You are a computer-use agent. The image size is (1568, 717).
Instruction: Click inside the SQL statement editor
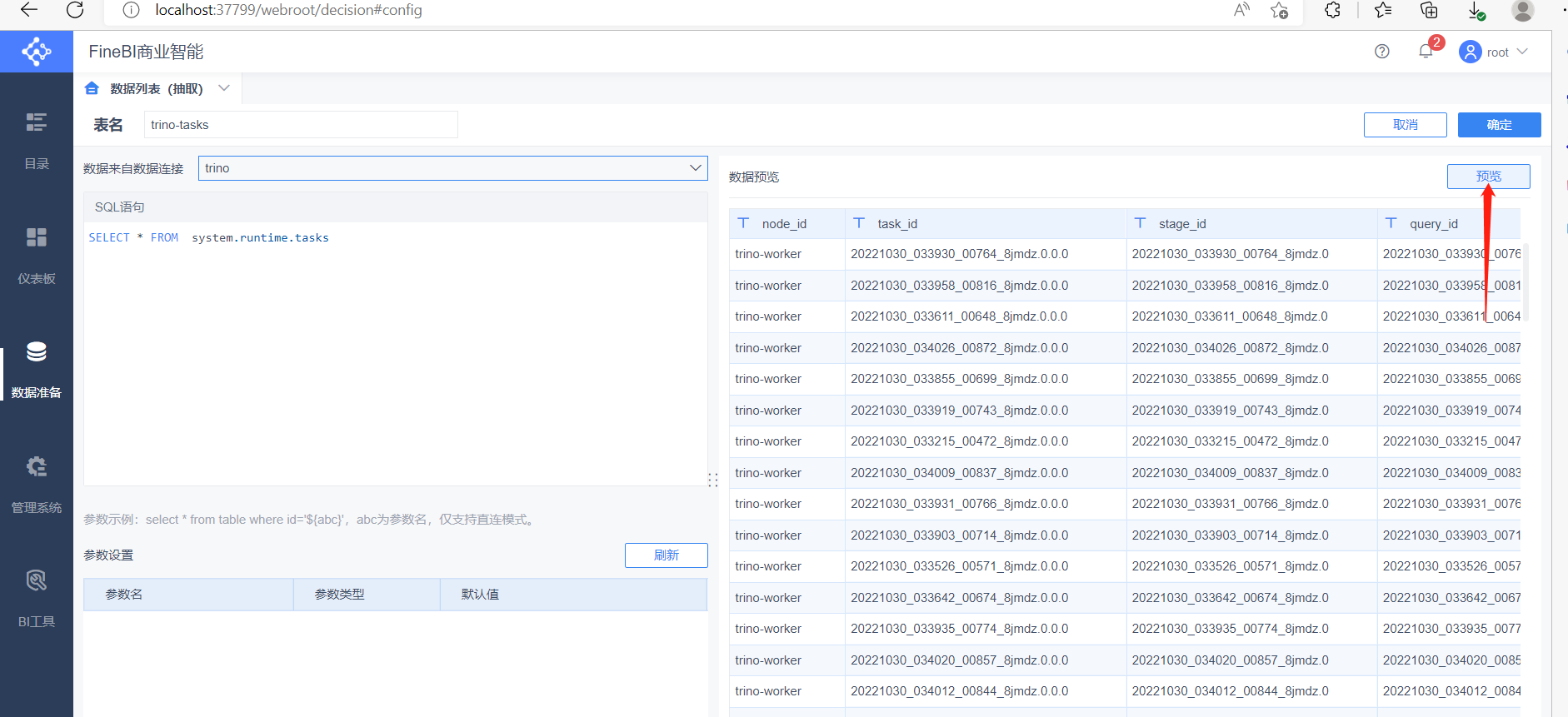coord(396,354)
